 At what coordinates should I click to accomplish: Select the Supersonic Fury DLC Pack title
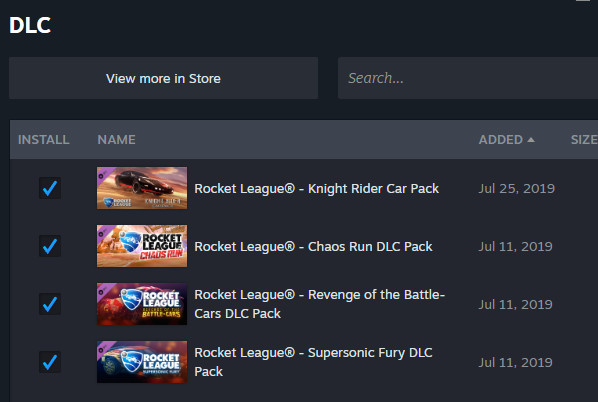click(313, 362)
